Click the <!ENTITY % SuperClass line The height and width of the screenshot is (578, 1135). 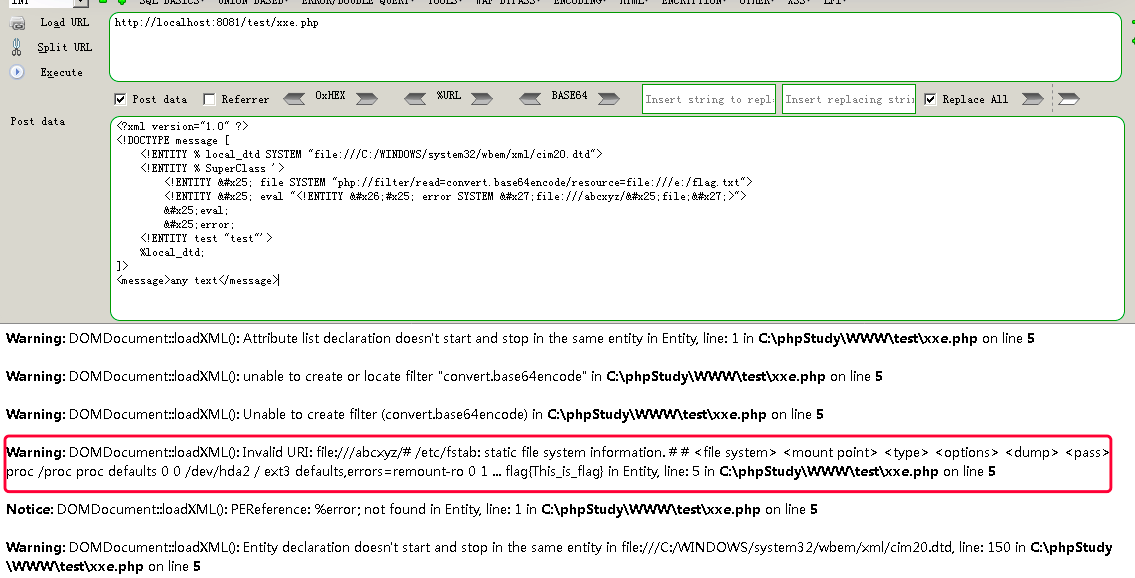pos(212,169)
